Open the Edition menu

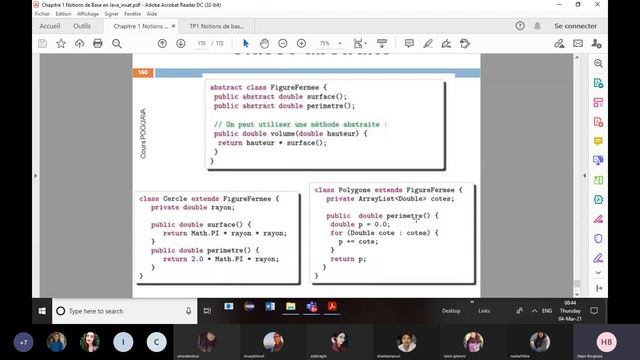(x=63, y=14)
